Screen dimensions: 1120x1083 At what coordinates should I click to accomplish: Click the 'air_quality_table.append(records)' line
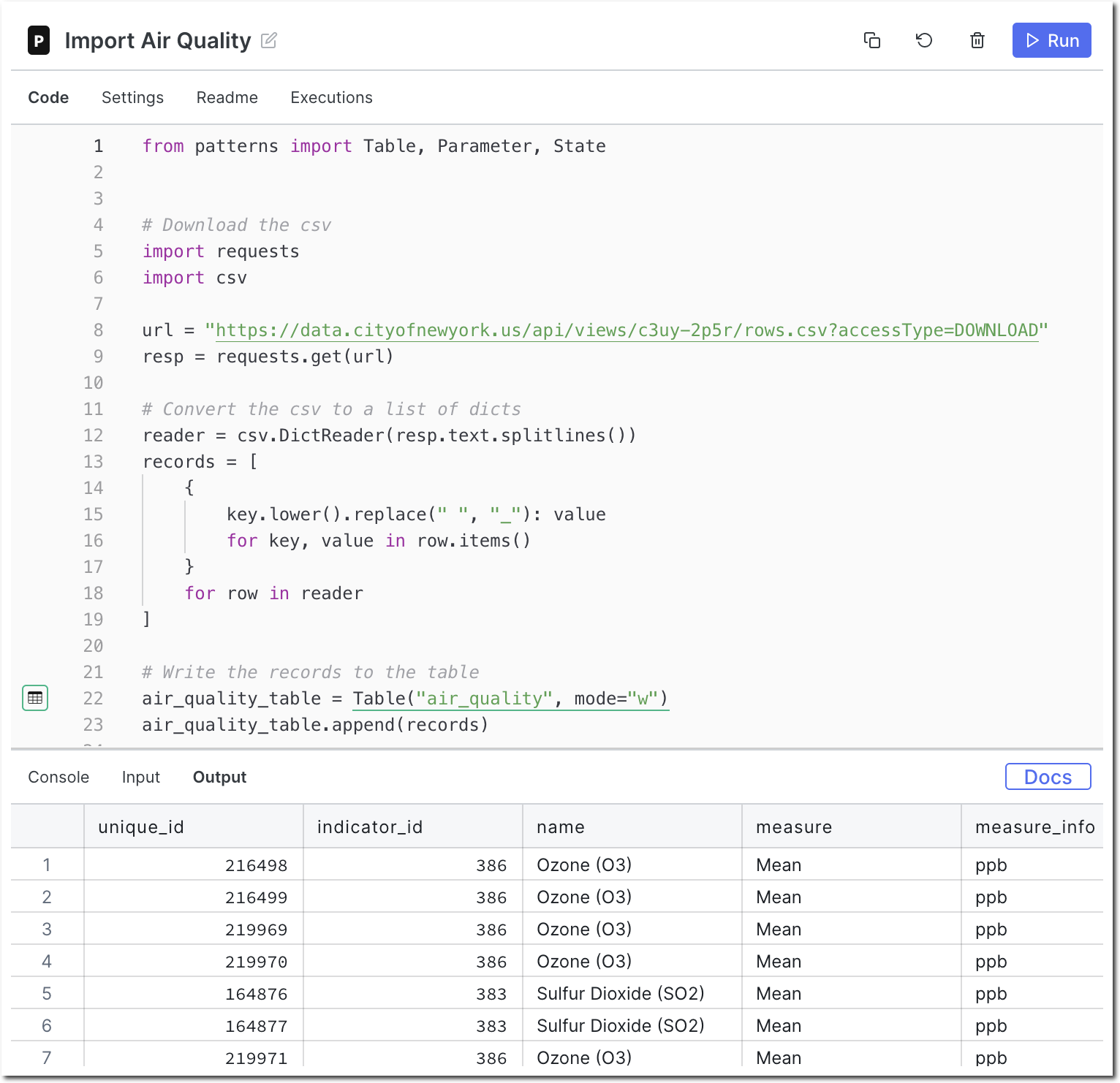point(315,725)
